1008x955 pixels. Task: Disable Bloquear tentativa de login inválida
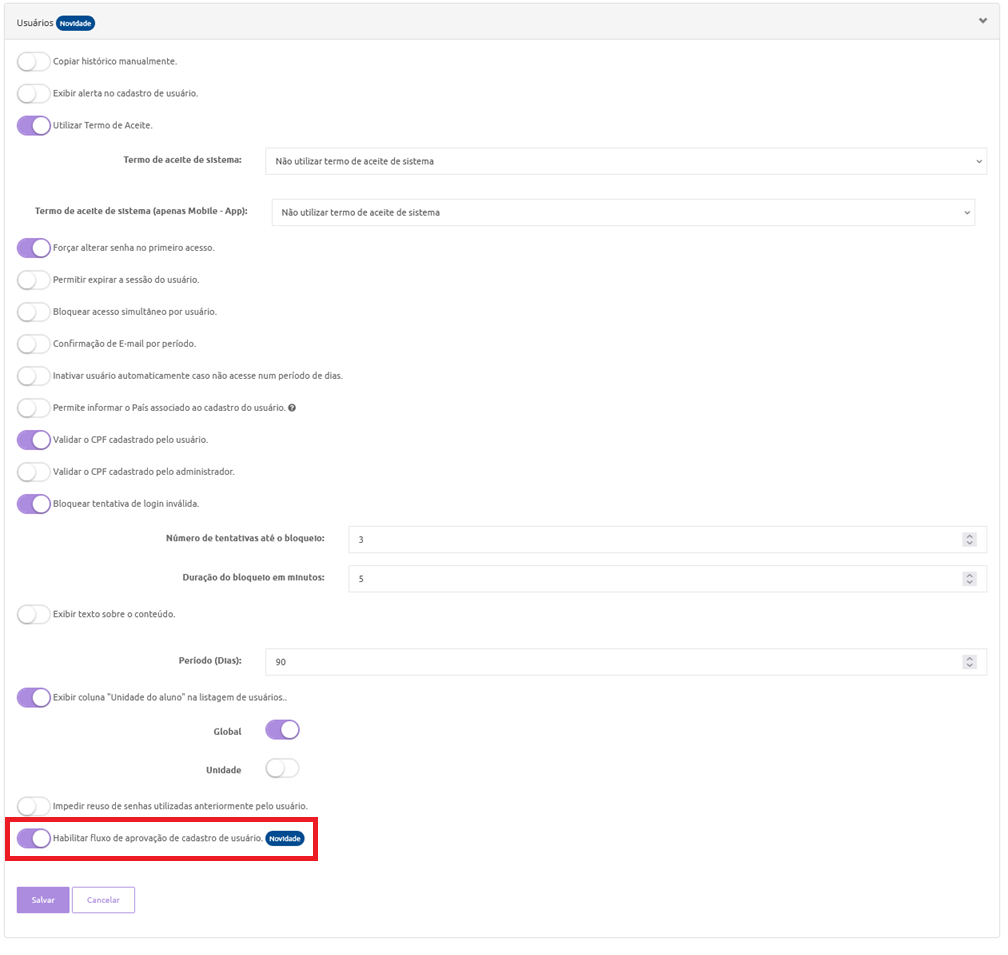click(x=34, y=504)
